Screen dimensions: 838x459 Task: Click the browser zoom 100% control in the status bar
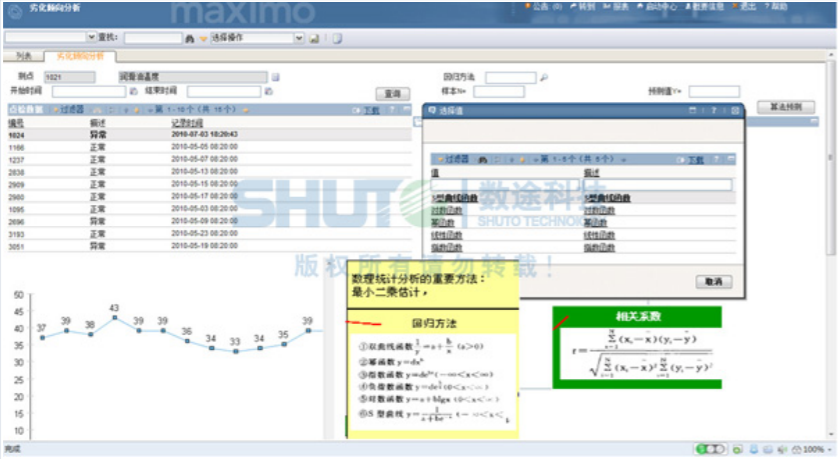coord(812,449)
